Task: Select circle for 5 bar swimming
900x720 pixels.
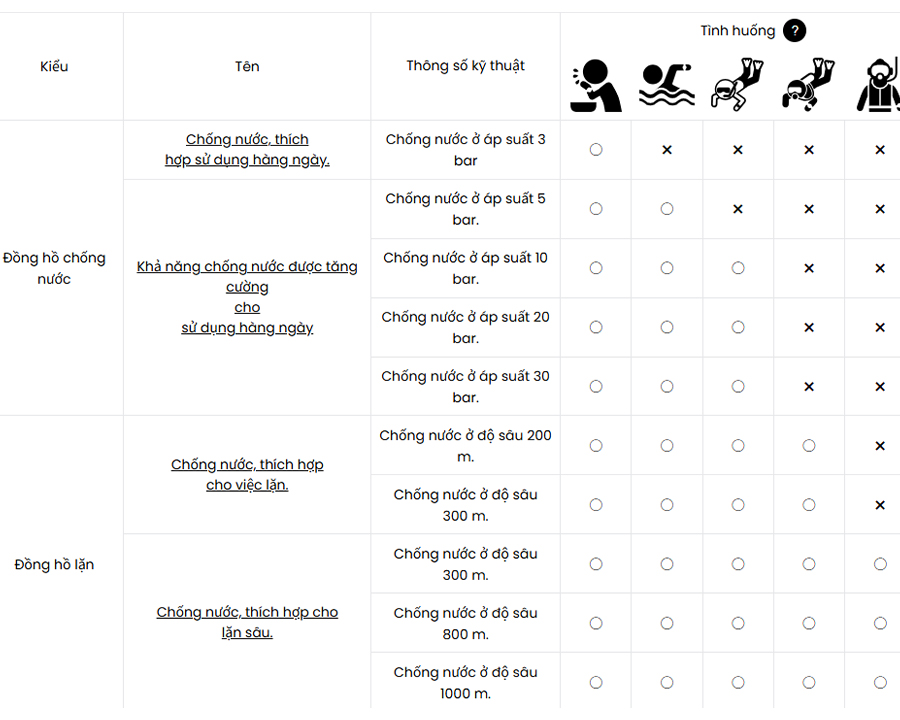Action: 666,209
